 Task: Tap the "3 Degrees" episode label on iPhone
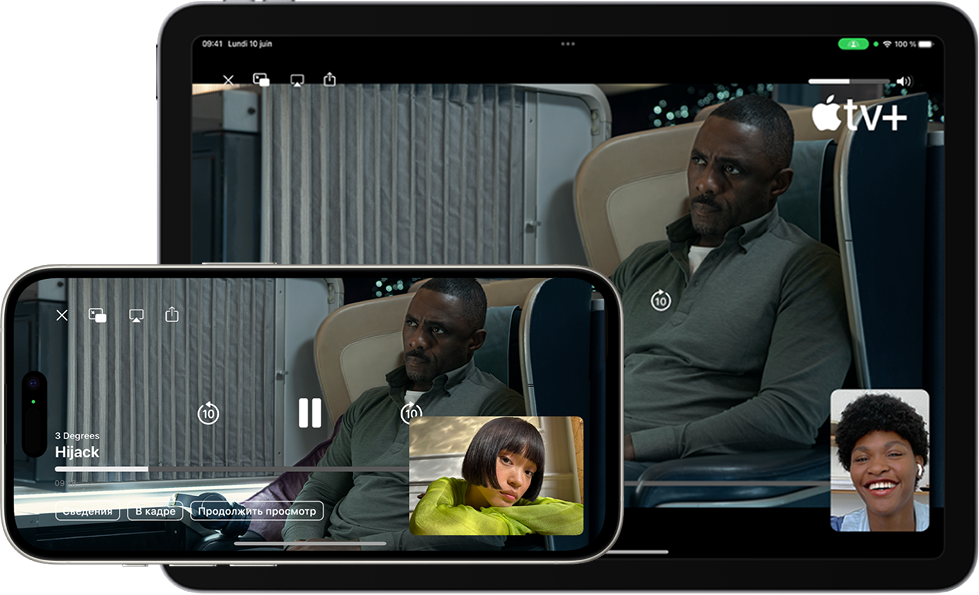[77, 436]
